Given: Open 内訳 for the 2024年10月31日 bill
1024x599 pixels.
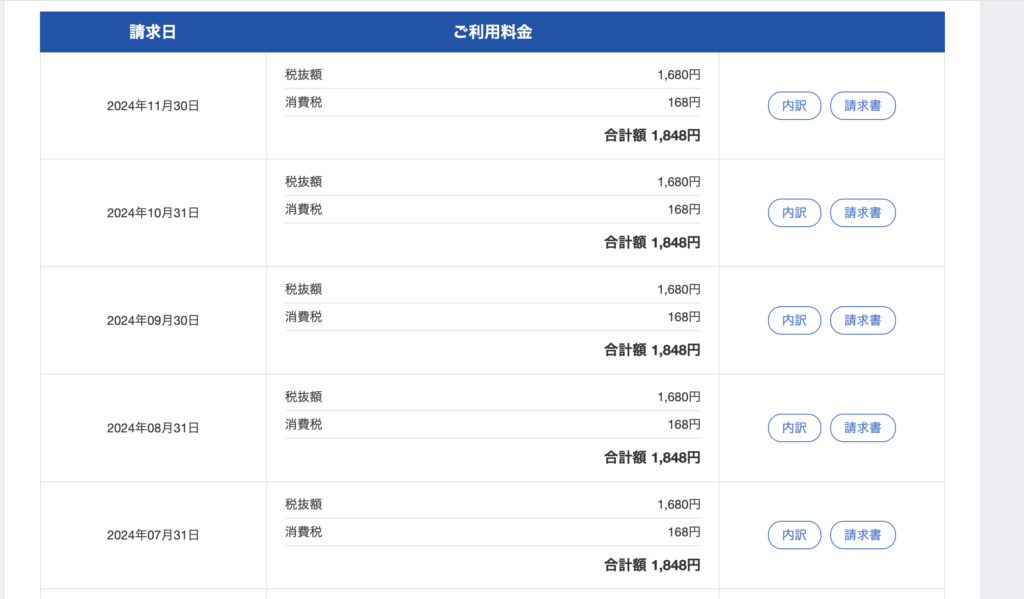Looking at the screenshot, I should click(794, 213).
